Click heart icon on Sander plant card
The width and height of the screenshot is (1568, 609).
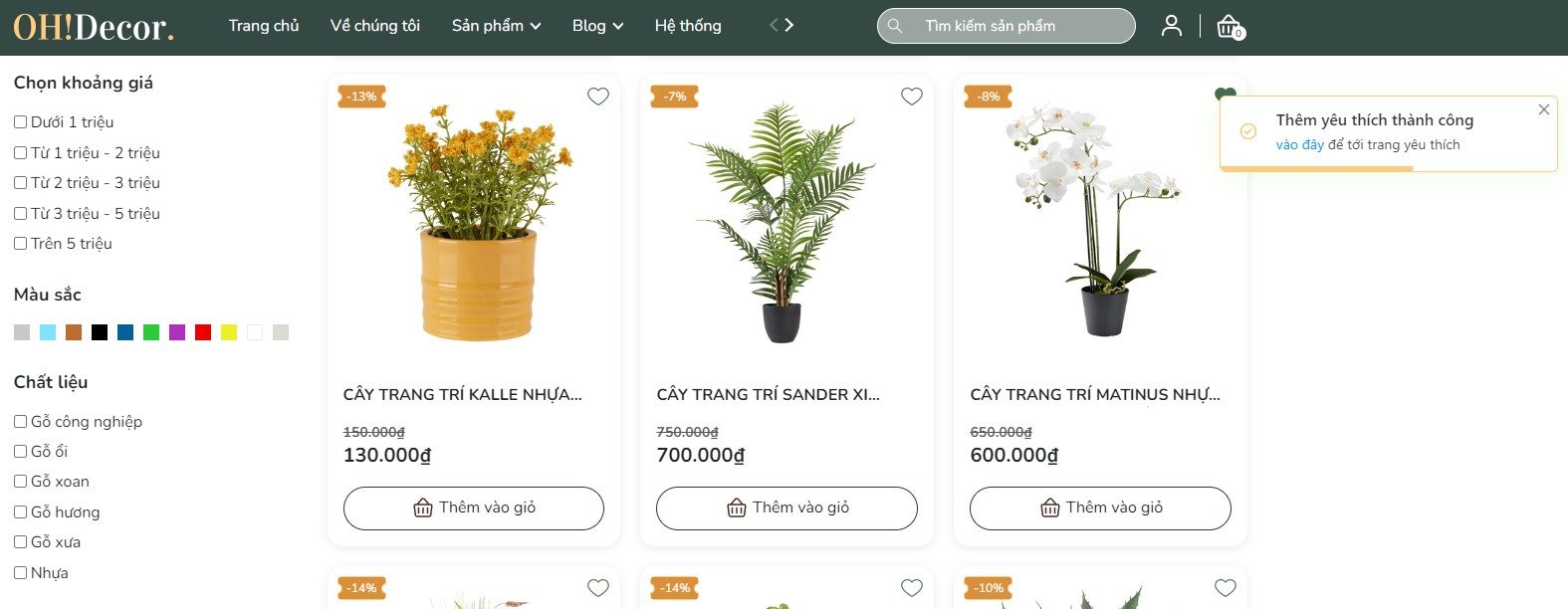[x=912, y=97]
